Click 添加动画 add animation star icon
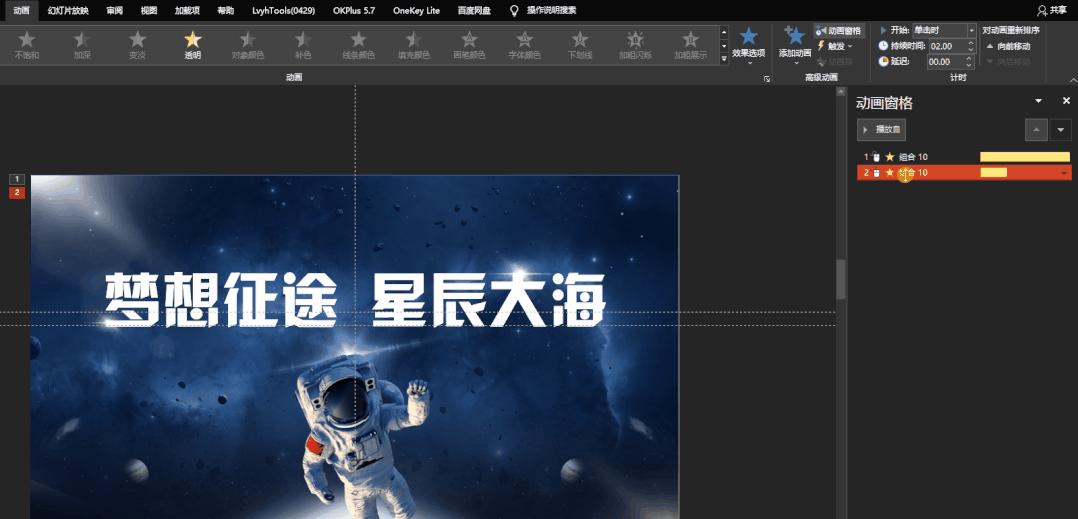1078x519 pixels. [x=794, y=36]
